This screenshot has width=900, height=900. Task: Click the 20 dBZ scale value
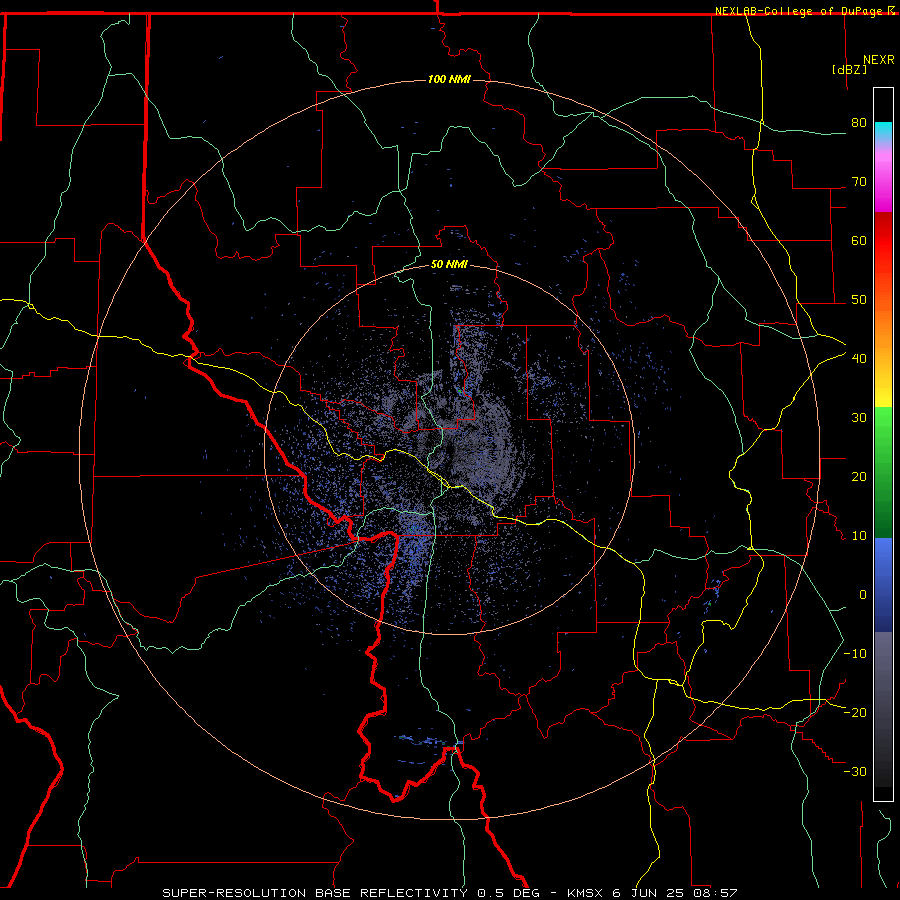859,477
